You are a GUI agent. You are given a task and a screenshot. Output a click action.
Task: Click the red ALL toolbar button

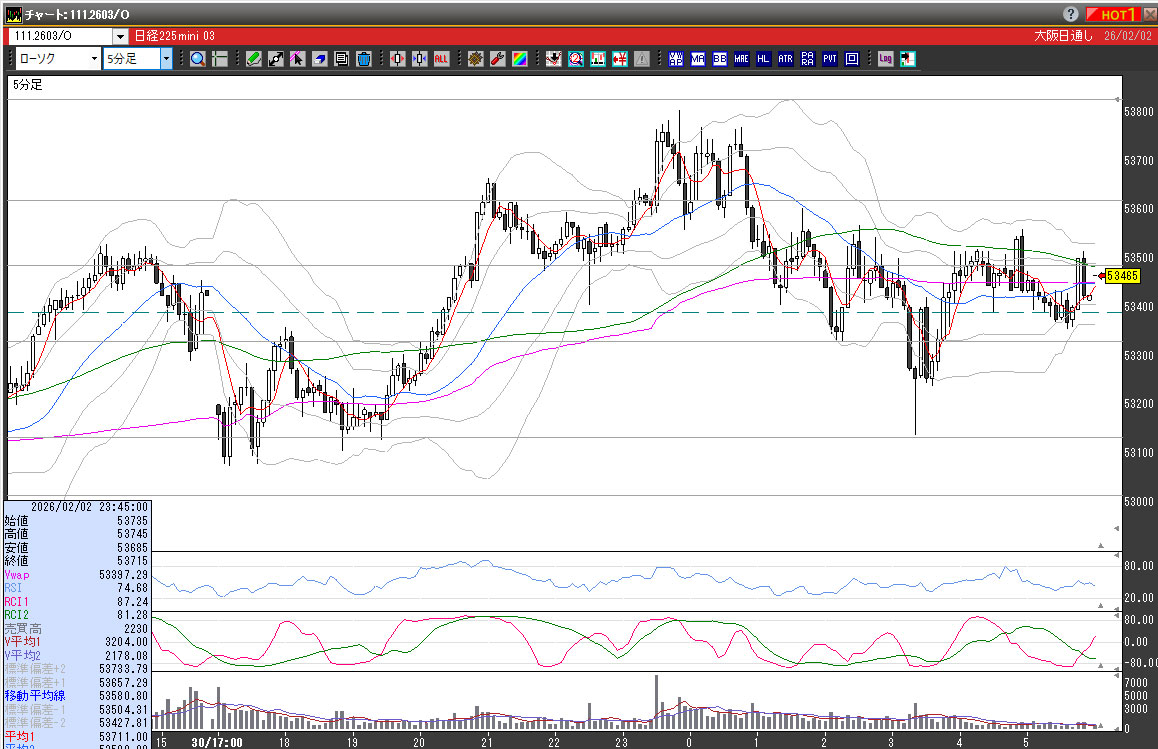tap(441, 59)
